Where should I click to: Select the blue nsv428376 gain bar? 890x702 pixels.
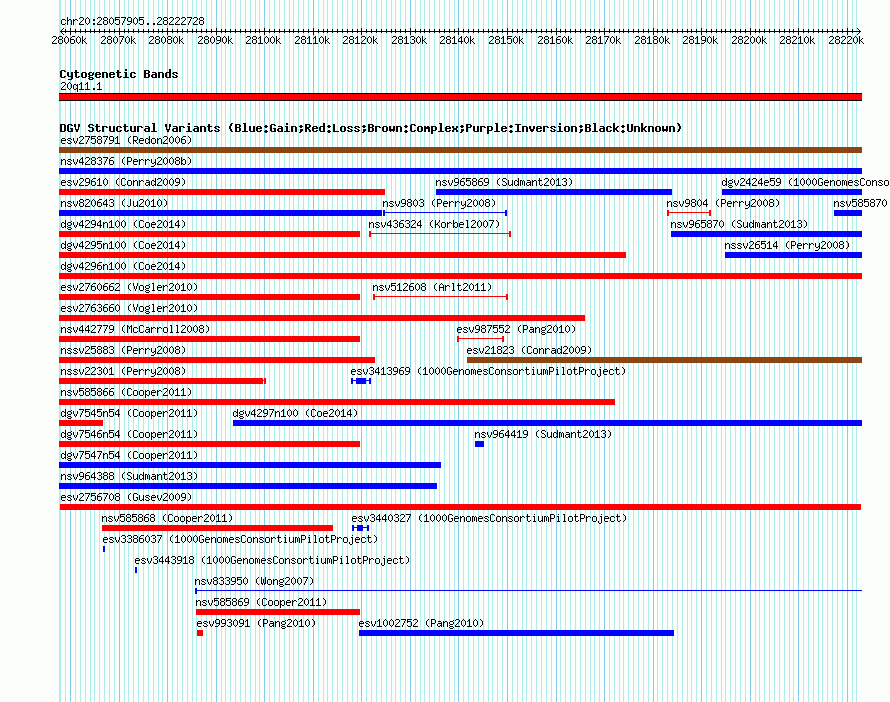460,171
